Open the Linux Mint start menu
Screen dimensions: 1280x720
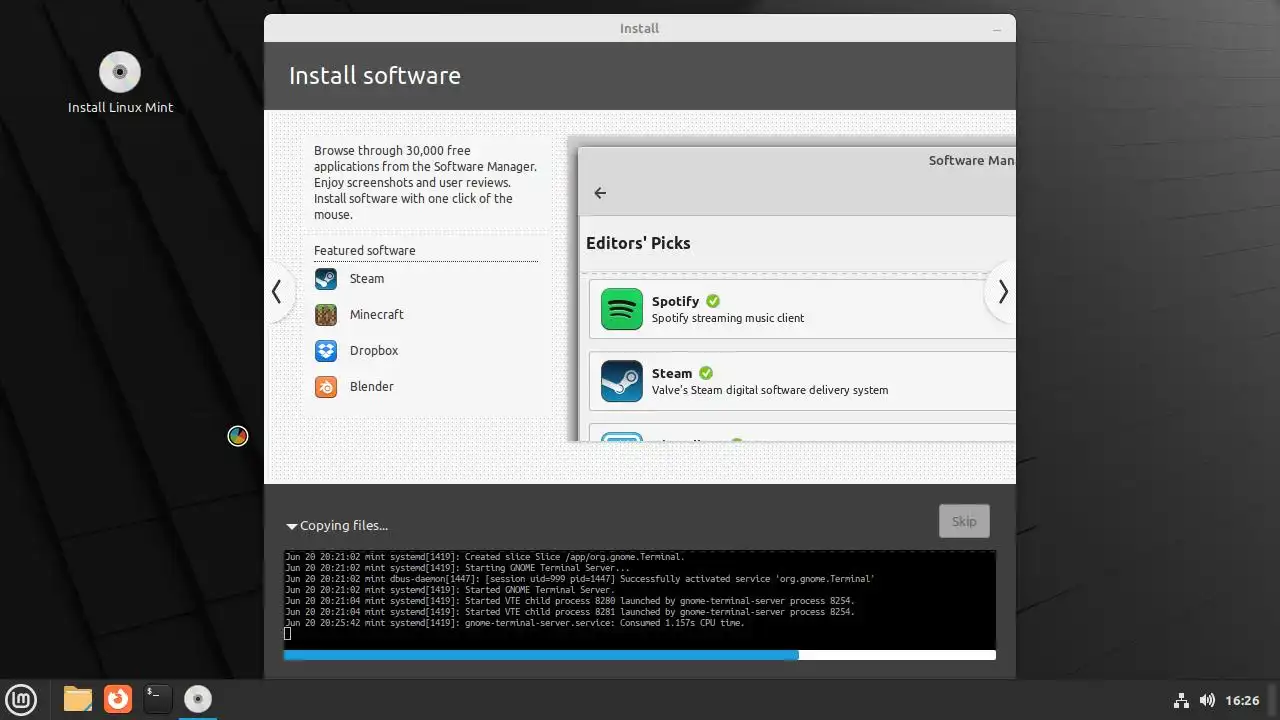21,699
